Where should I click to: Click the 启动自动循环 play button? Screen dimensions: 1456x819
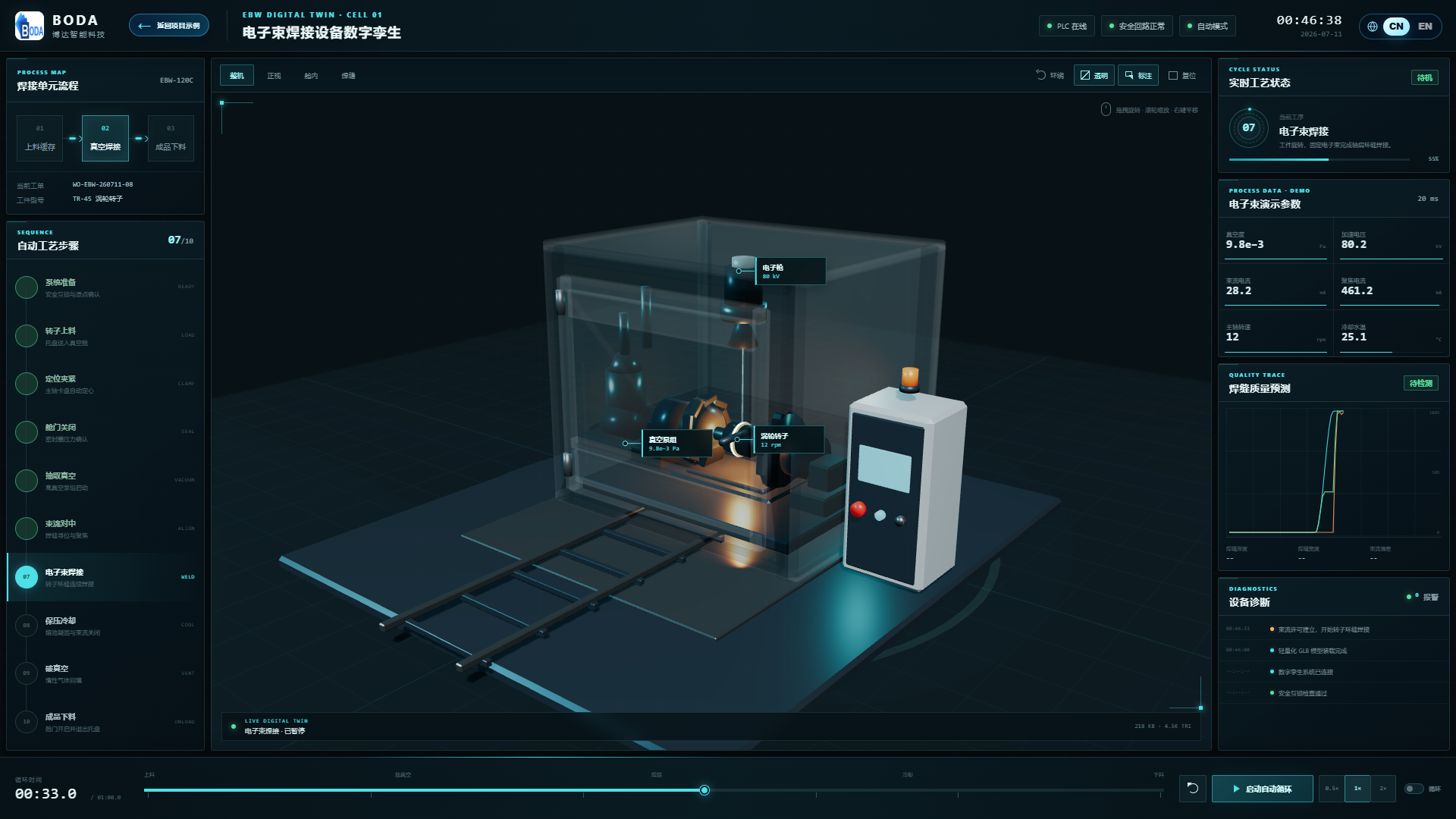click(1263, 789)
